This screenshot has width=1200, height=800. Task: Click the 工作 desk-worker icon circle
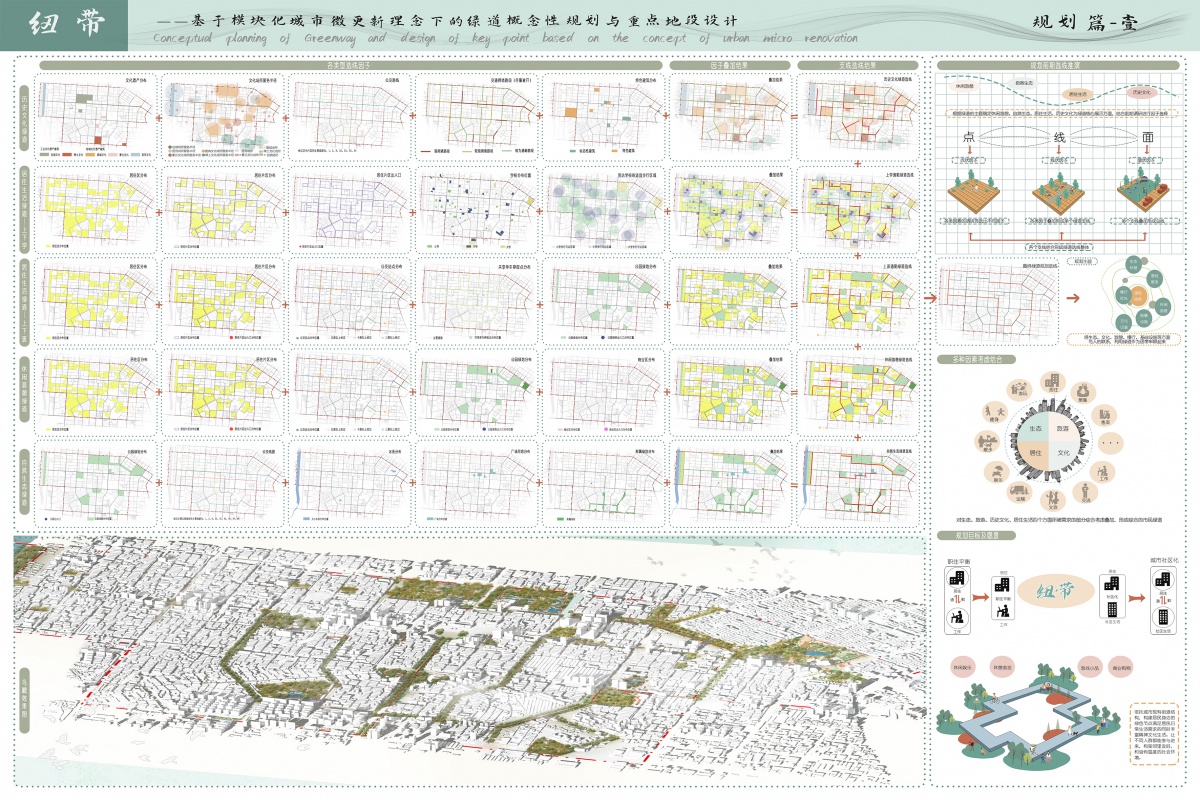1105,470
